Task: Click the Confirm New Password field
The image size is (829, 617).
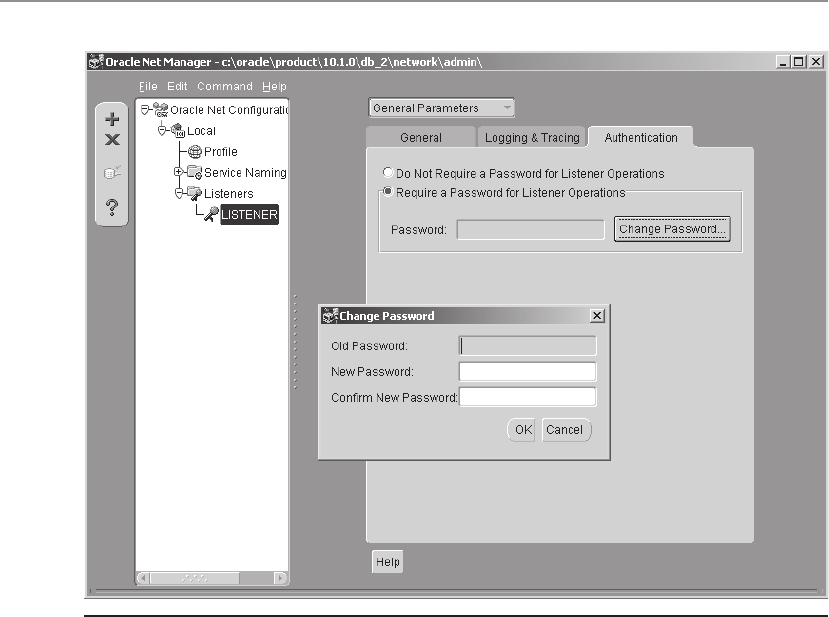Action: click(528, 397)
